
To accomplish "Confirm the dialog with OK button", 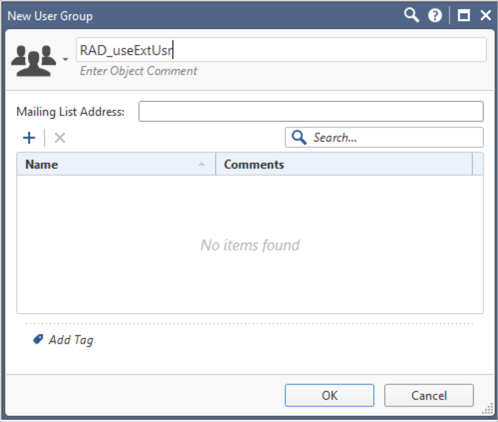I will coord(329,395).
